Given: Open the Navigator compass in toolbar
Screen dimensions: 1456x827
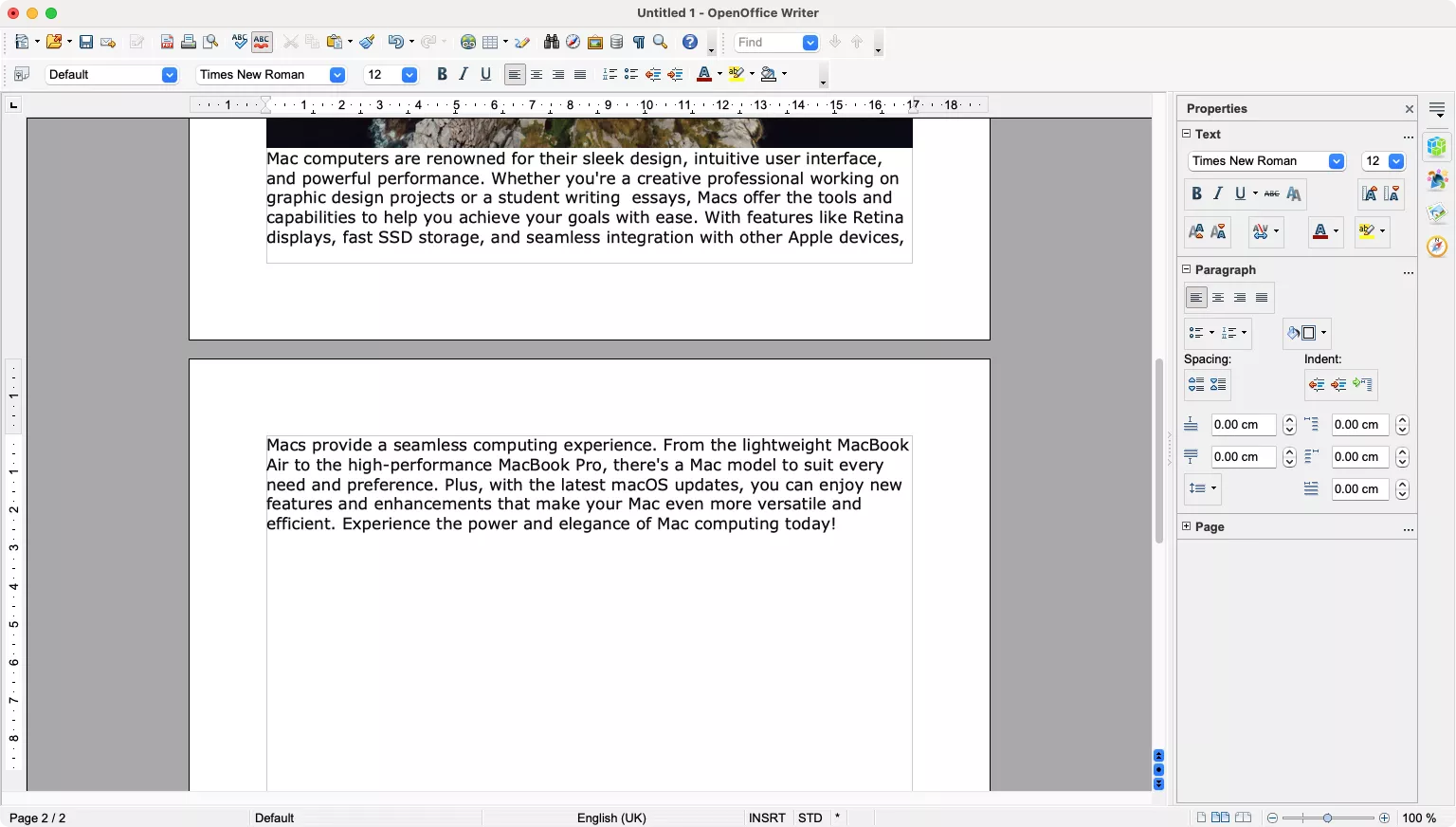Looking at the screenshot, I should [573, 42].
